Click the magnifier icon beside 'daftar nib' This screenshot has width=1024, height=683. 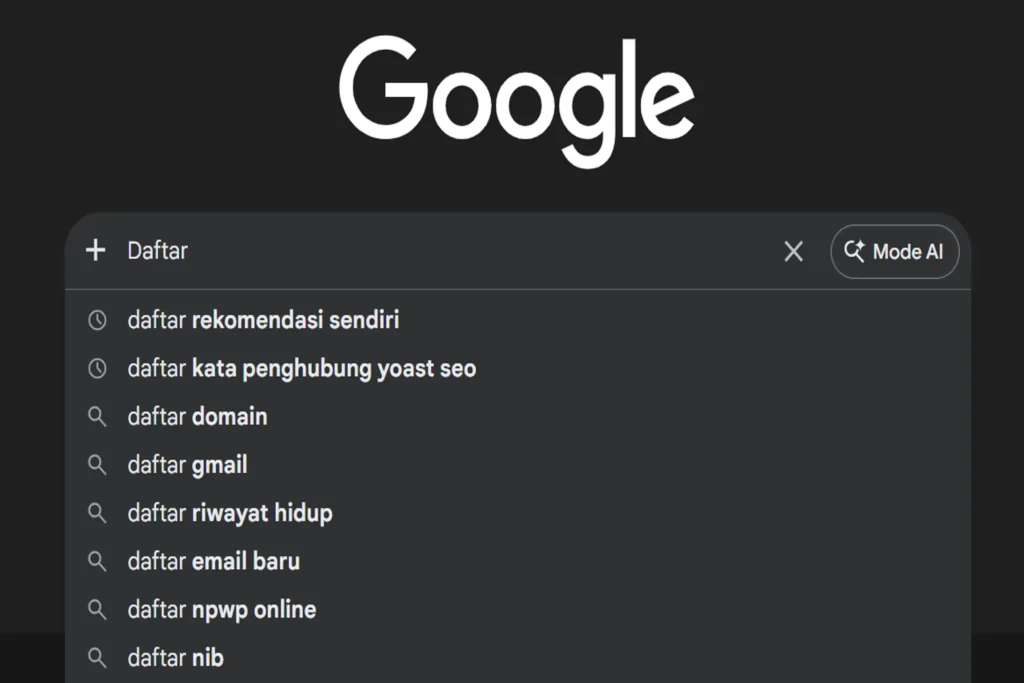tap(97, 658)
